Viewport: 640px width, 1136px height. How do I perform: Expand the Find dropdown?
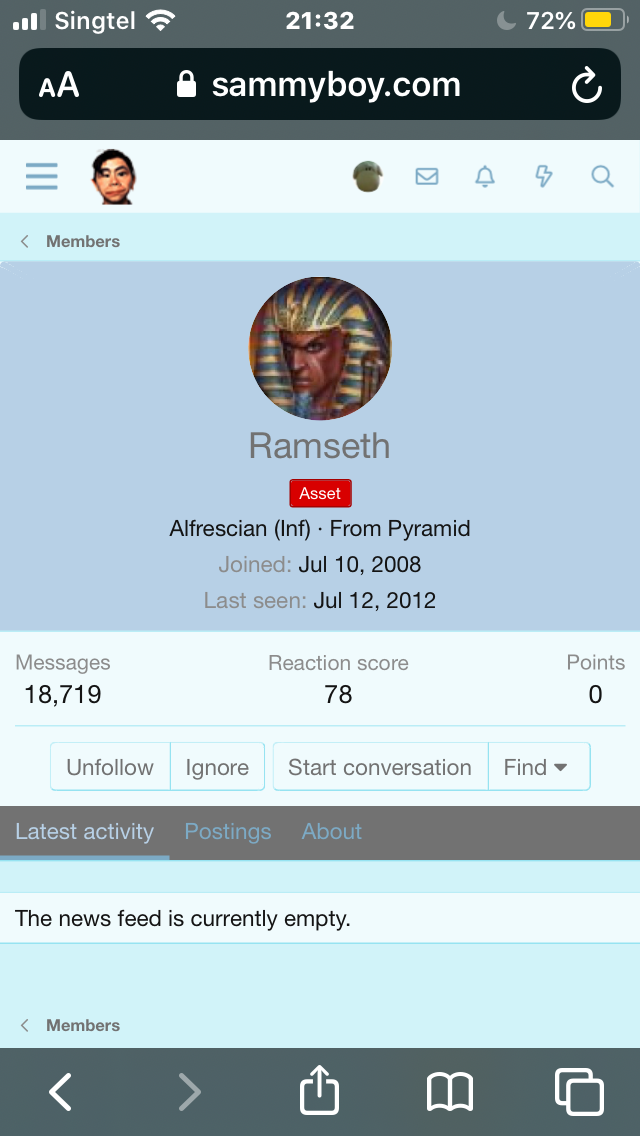point(539,767)
